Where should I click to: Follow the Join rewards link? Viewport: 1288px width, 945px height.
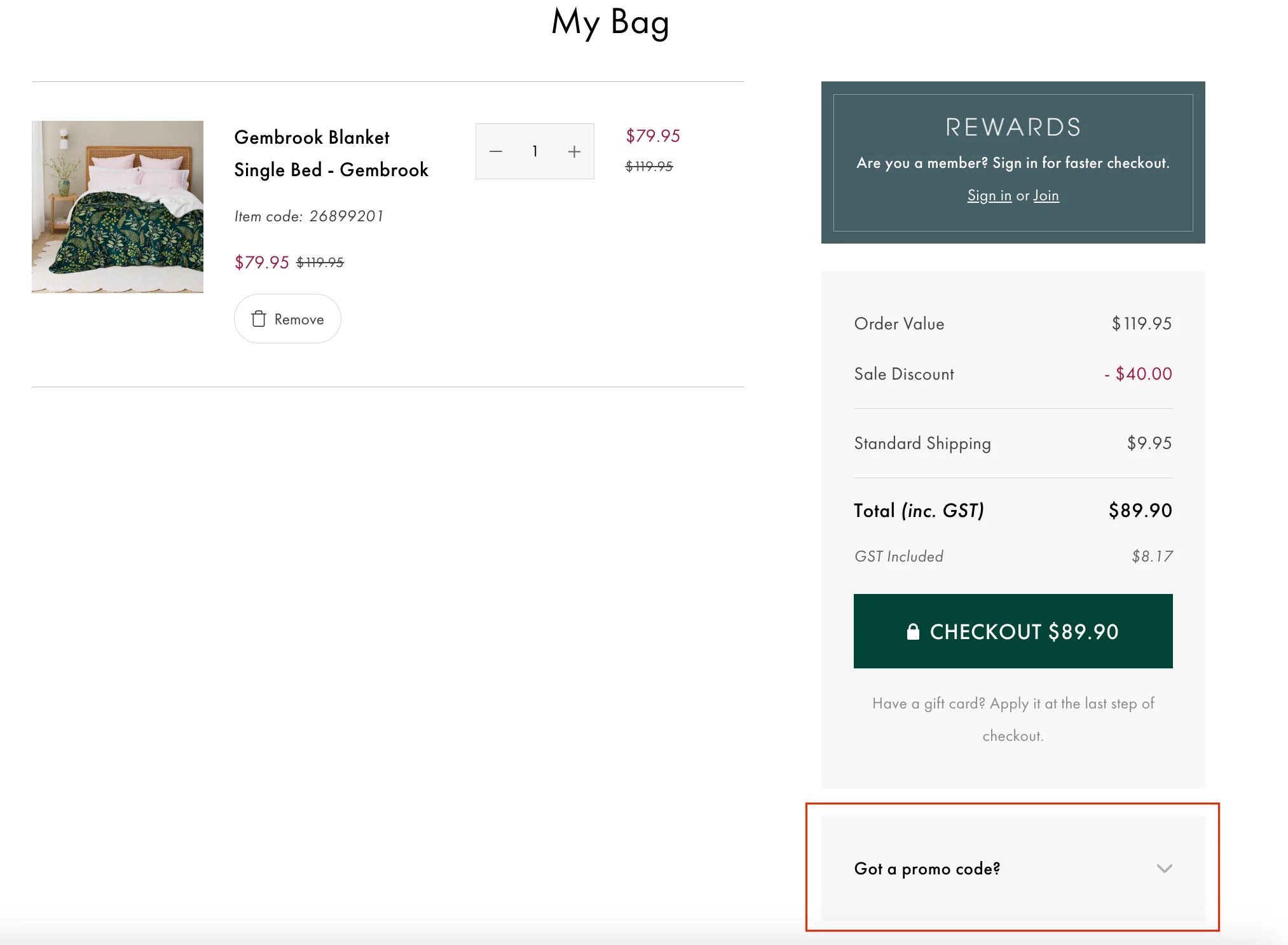point(1046,195)
